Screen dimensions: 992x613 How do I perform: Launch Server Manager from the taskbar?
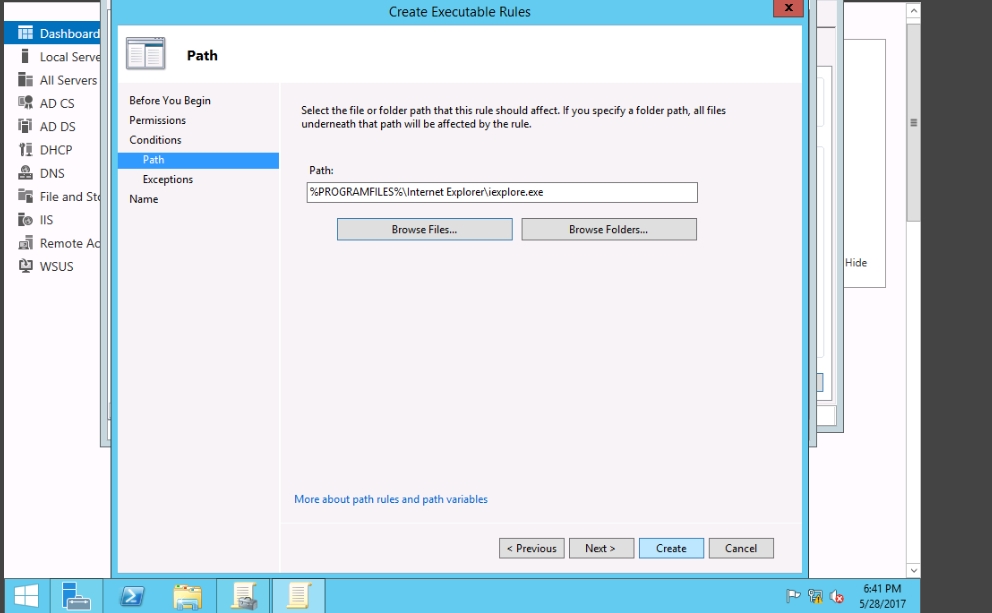pos(77,596)
